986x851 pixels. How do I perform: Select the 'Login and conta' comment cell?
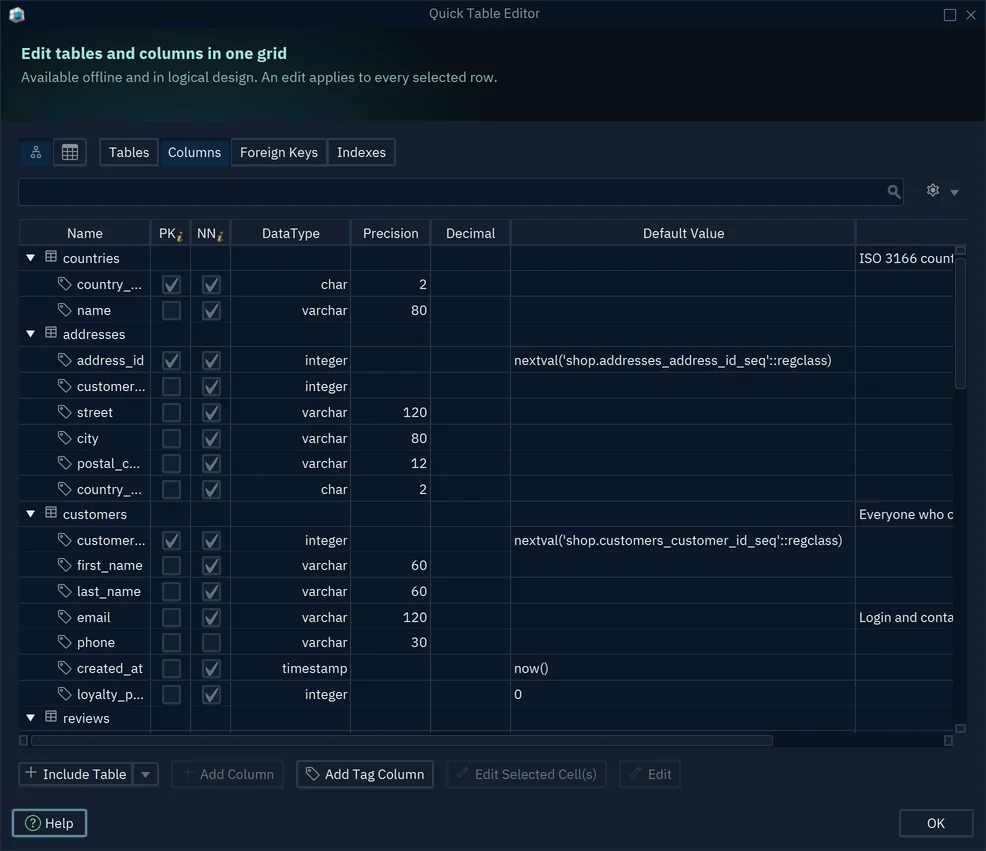pyautogui.click(x=905, y=617)
